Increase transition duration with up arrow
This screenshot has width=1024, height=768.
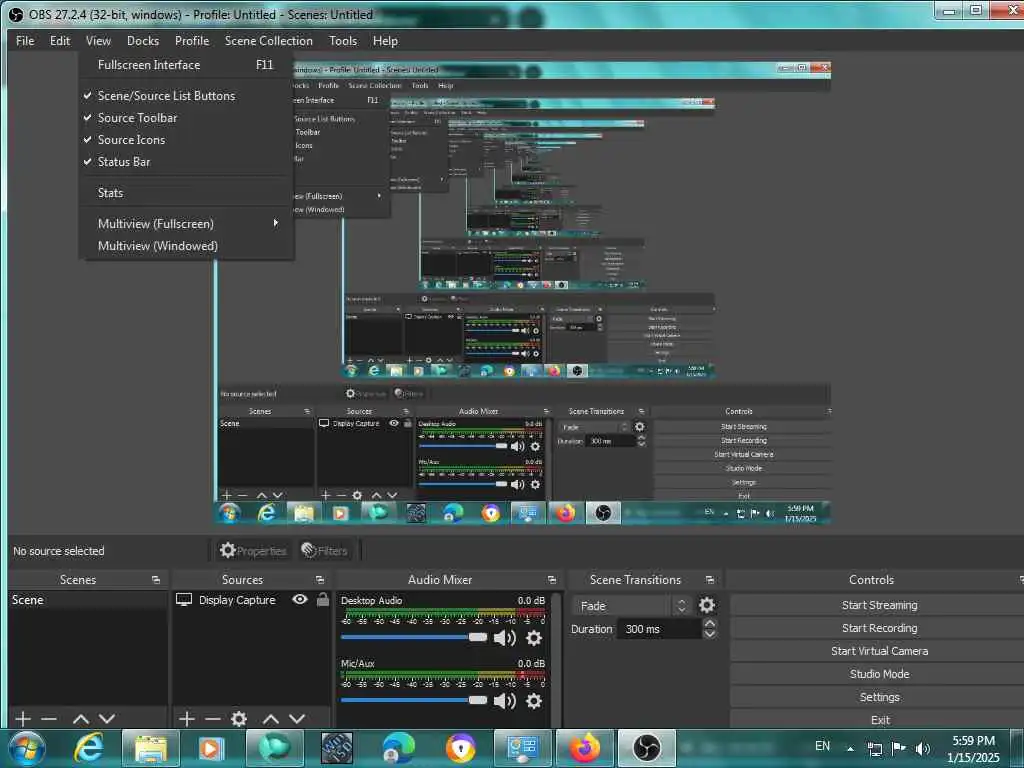(710, 623)
